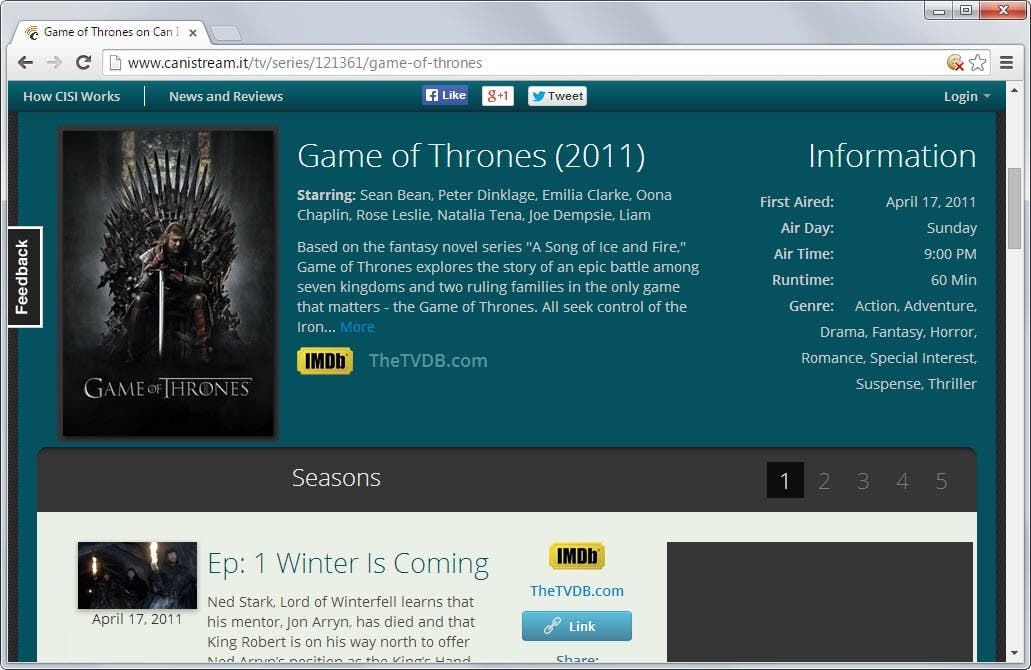This screenshot has width=1031, height=670.
Task: Switch to season 5
Action: tap(942, 481)
